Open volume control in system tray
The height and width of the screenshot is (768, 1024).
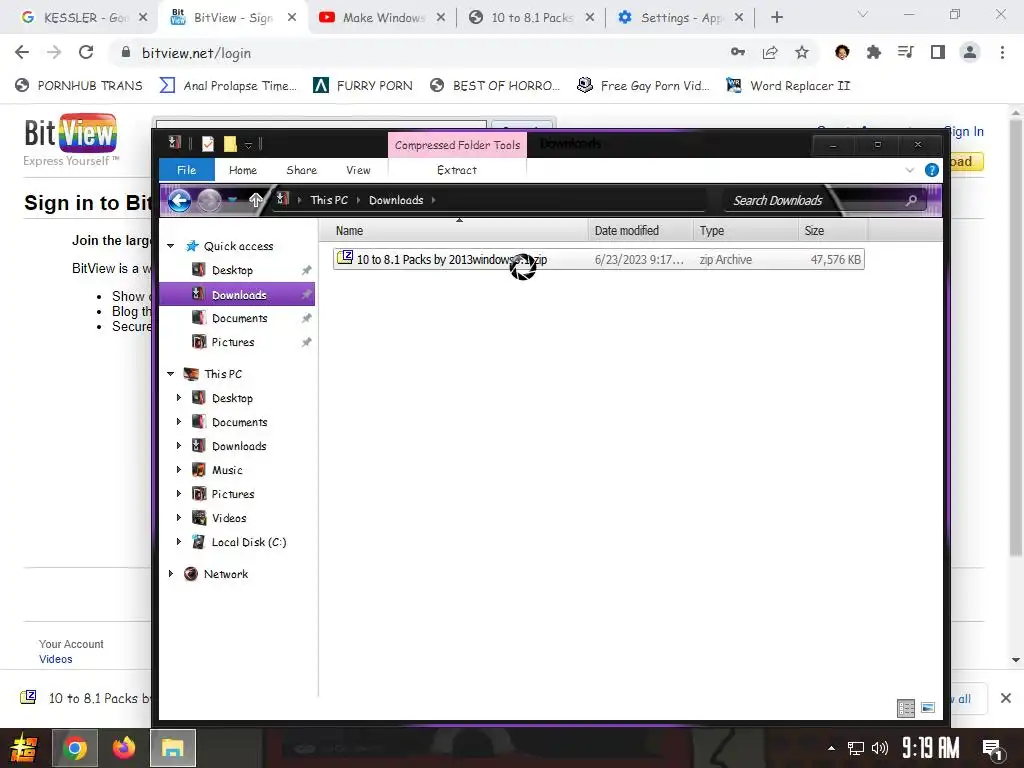pyautogui.click(x=880, y=748)
